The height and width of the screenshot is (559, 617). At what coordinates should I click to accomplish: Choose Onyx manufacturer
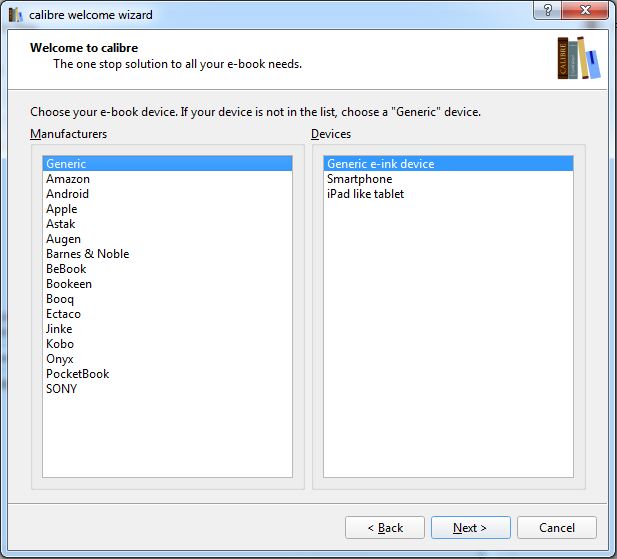point(167,359)
